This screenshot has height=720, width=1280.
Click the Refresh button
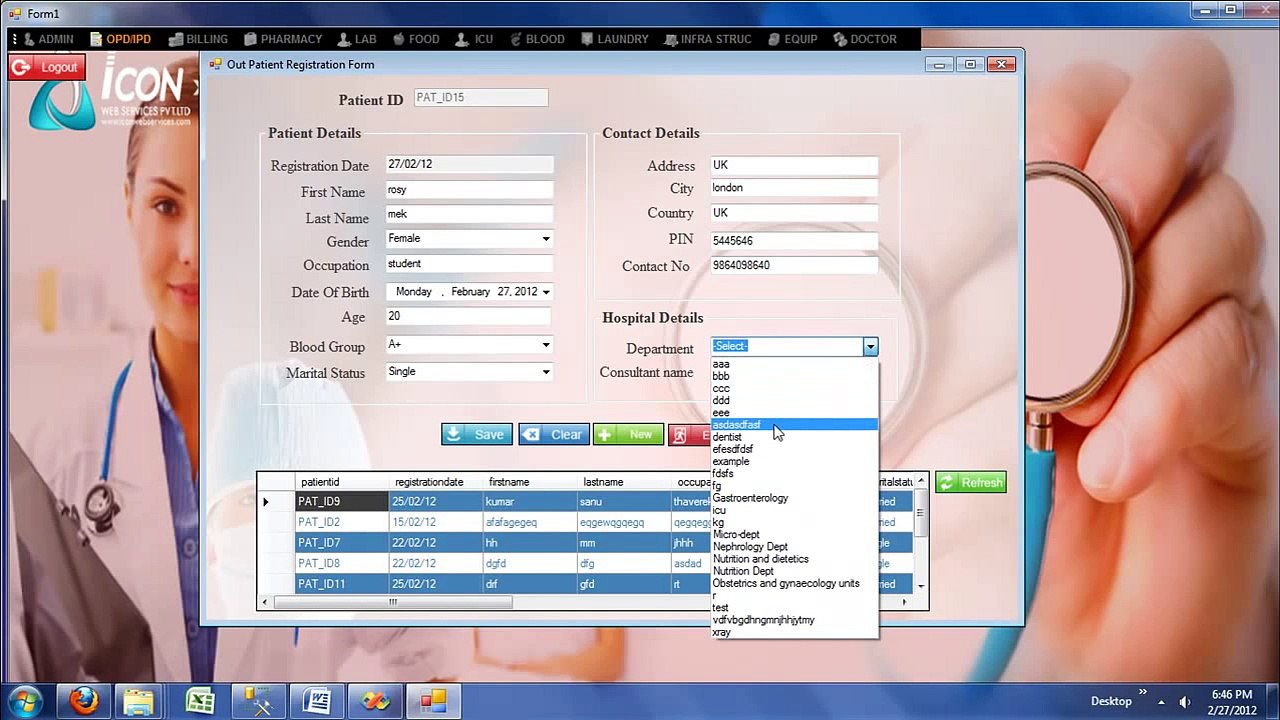click(970, 482)
